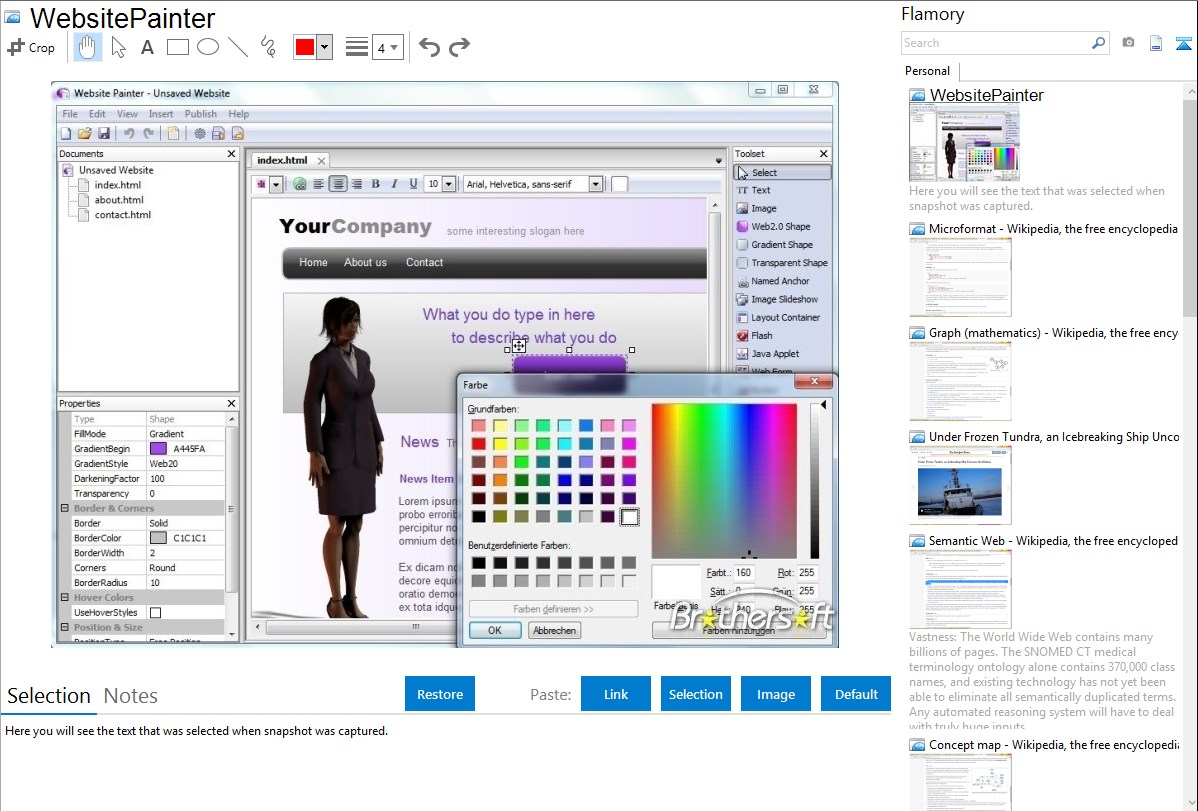
Task: Open Website Painter's Help menu
Action: (x=238, y=114)
